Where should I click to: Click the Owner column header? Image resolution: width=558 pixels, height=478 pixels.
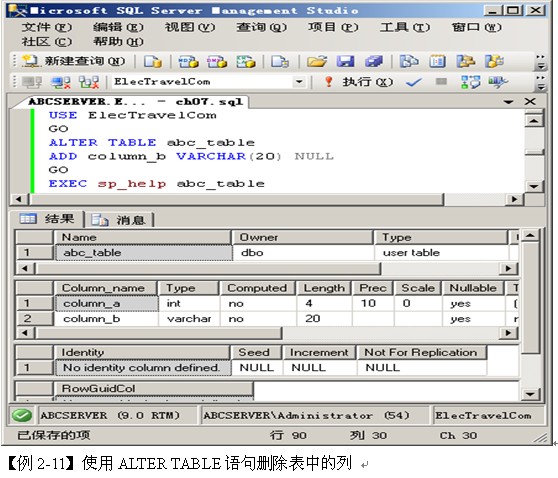tap(302, 237)
